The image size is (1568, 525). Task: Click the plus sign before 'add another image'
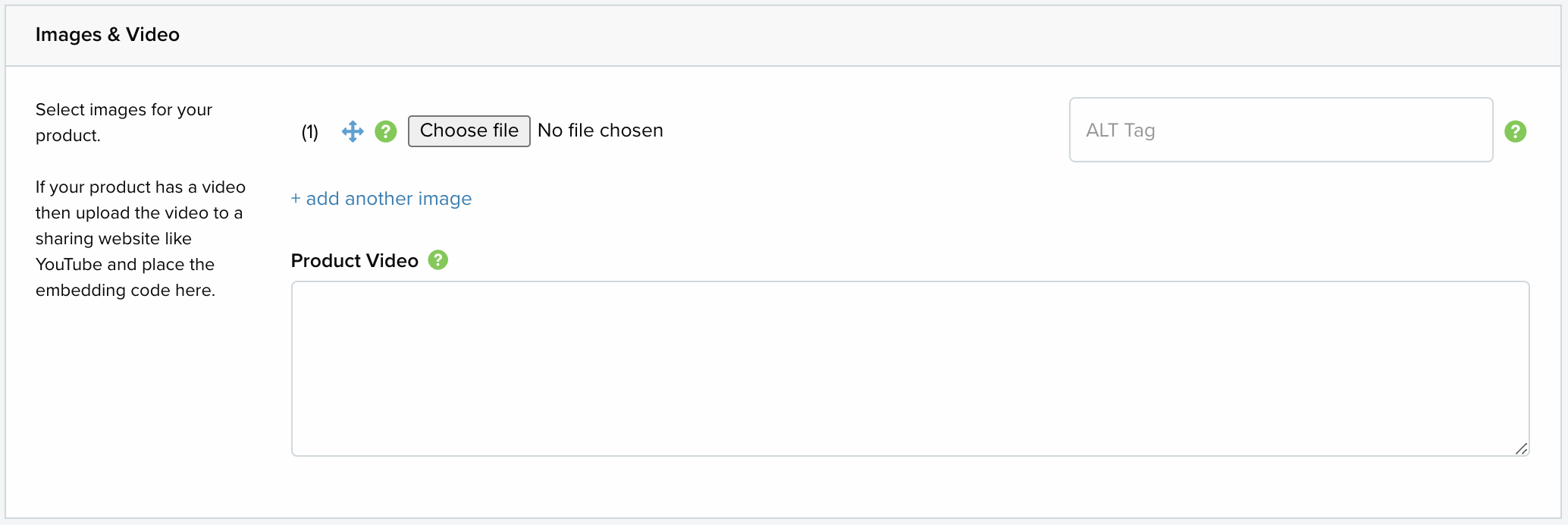click(296, 199)
